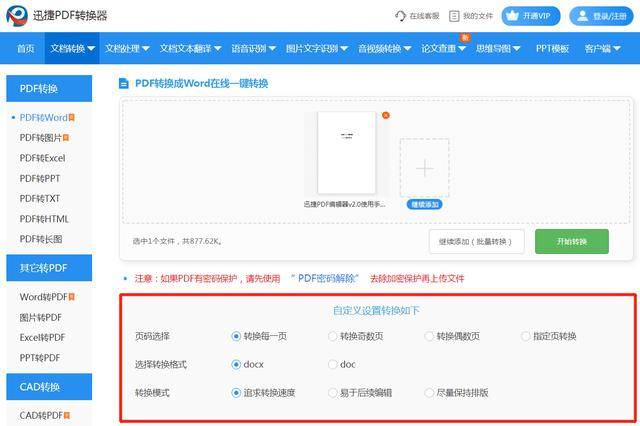Click the 选中1个文件，共877.62K status text

[177, 241]
